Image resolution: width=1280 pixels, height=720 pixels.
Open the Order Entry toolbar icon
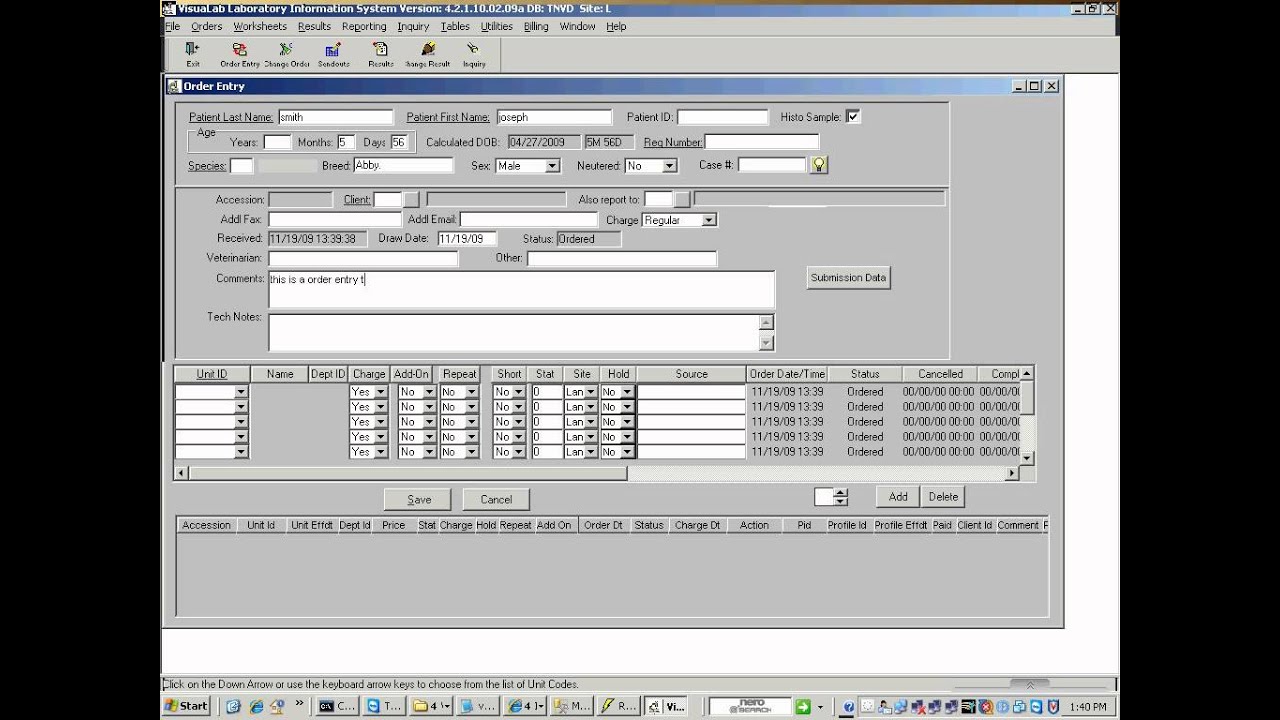pos(240,53)
